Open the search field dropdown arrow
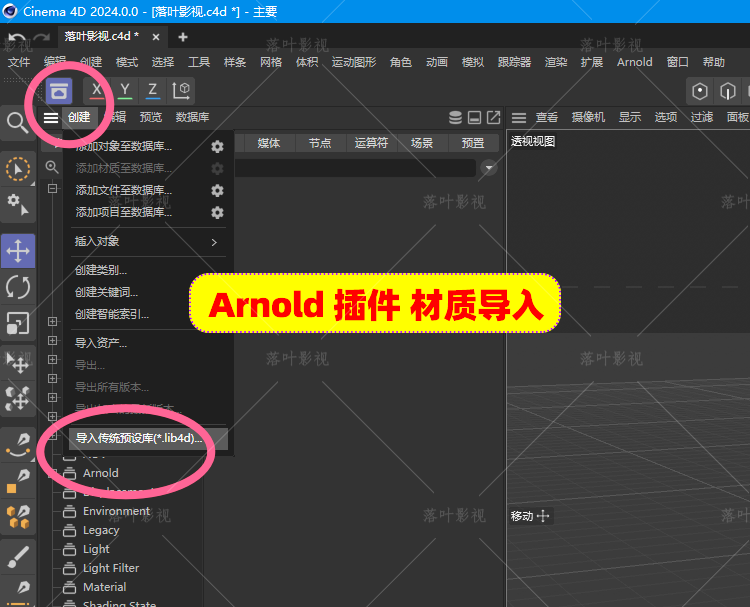This screenshot has width=750, height=607. click(x=489, y=168)
